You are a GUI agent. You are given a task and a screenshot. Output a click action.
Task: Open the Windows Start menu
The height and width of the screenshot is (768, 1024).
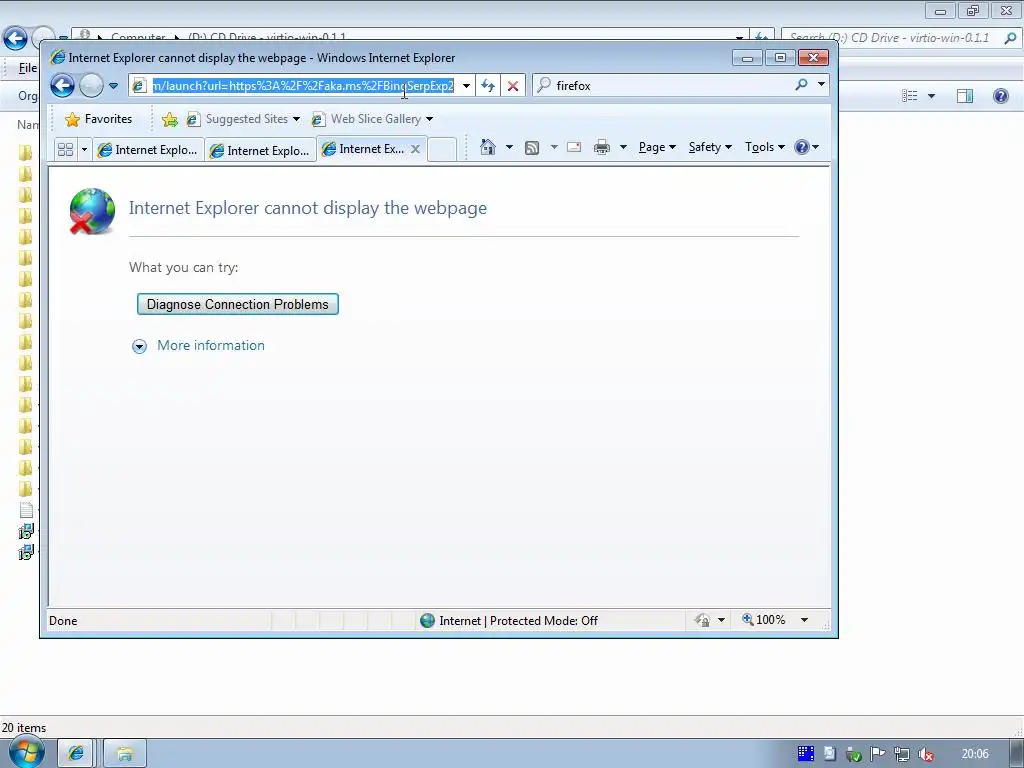26,752
